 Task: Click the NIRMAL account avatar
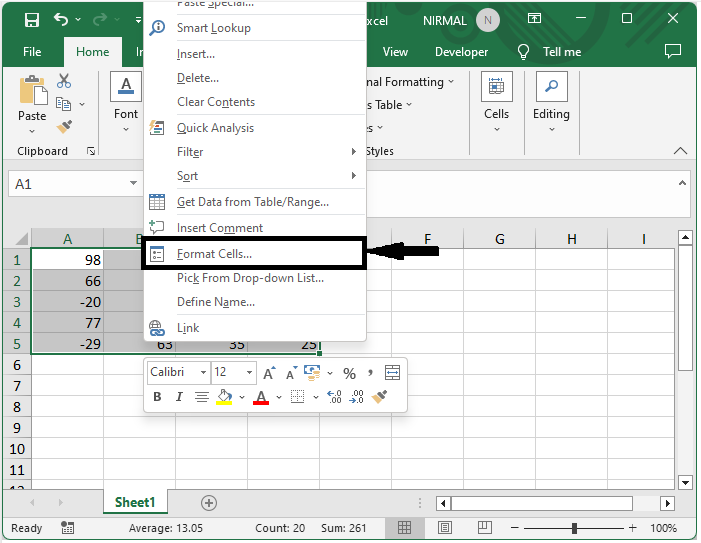[488, 21]
